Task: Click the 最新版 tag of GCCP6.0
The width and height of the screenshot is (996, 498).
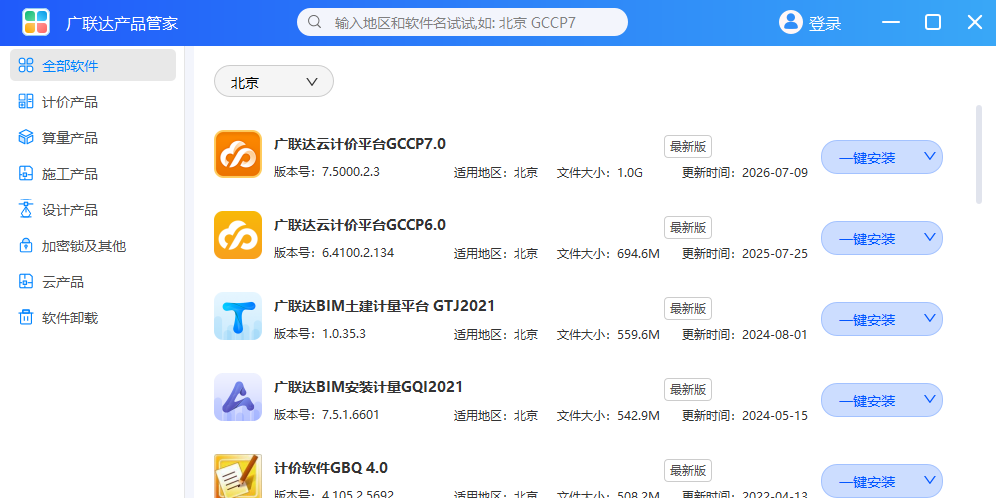Action: [x=688, y=227]
